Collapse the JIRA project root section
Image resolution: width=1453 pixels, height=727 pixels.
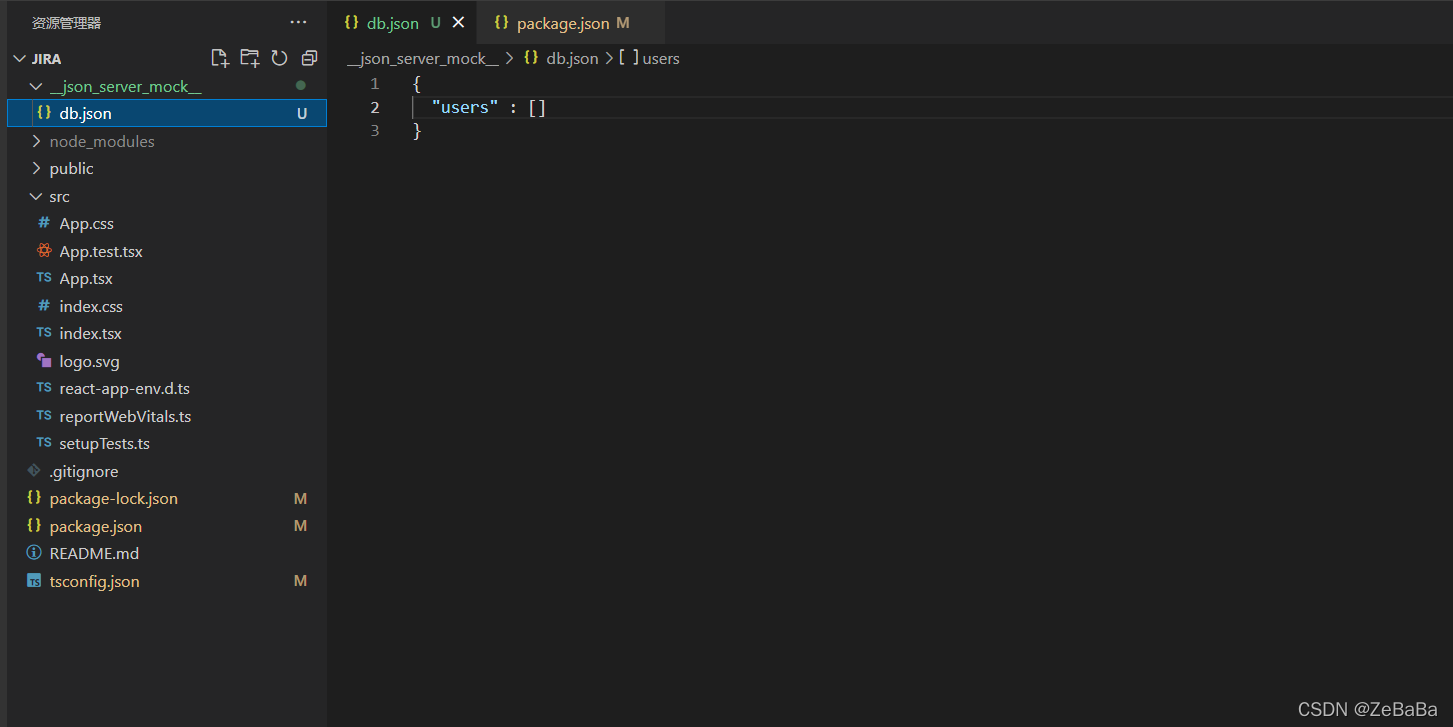tap(167, 58)
